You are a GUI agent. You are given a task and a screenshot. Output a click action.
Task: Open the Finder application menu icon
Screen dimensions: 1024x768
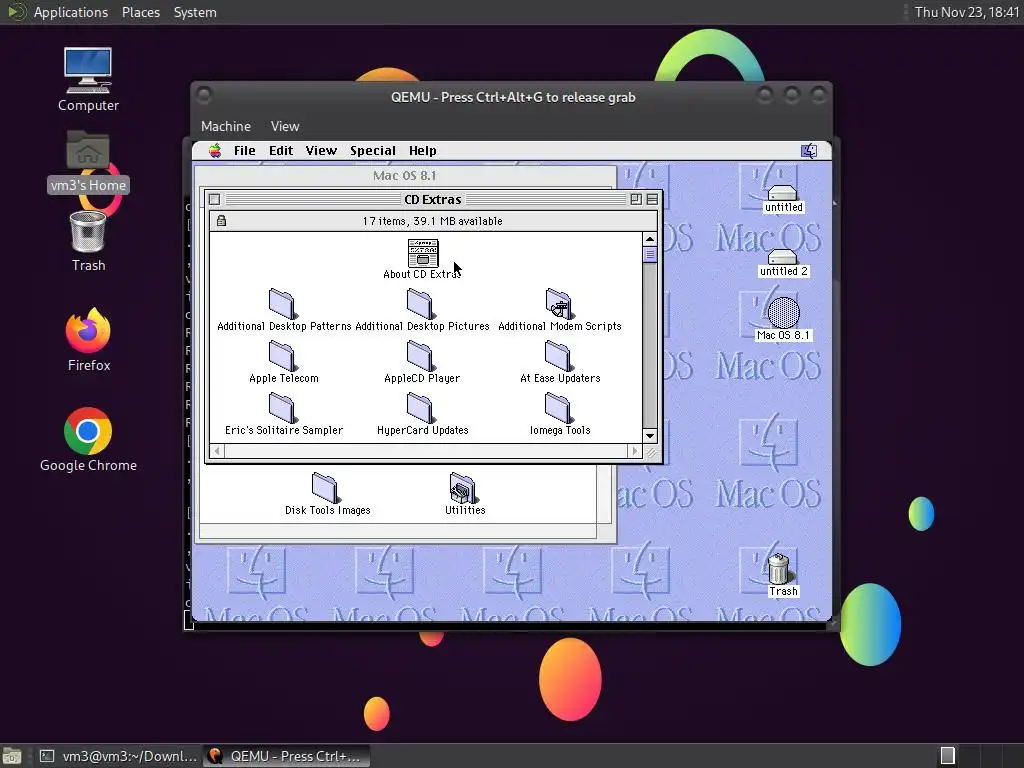[x=808, y=151]
